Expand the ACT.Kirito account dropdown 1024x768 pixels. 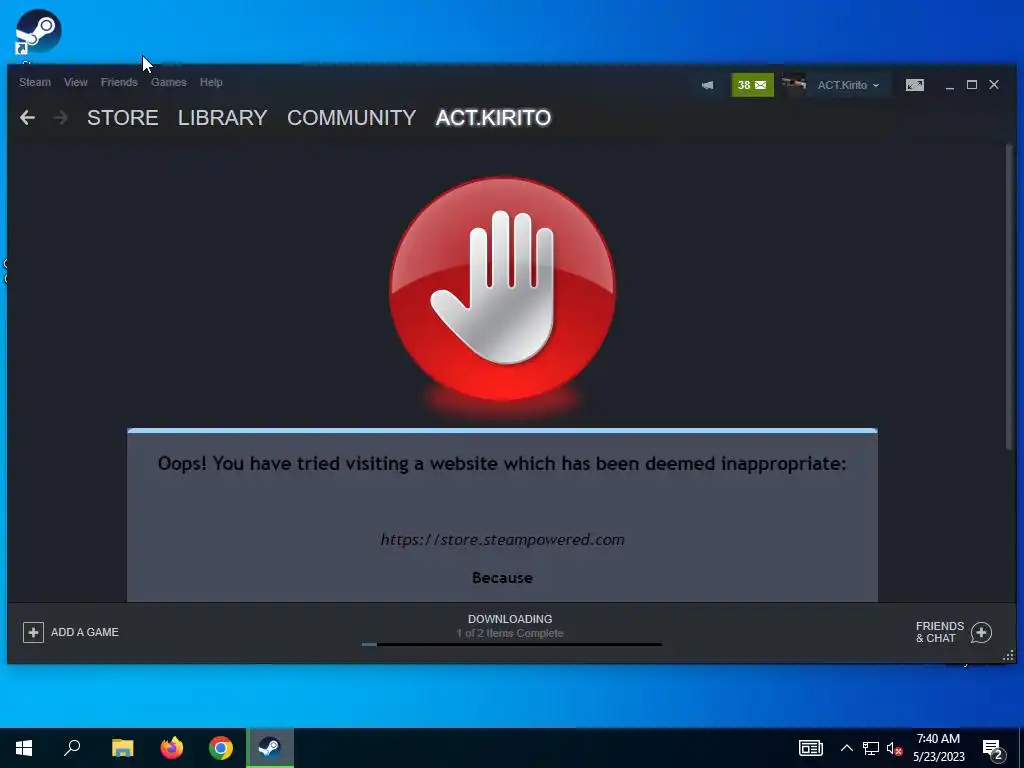point(848,85)
